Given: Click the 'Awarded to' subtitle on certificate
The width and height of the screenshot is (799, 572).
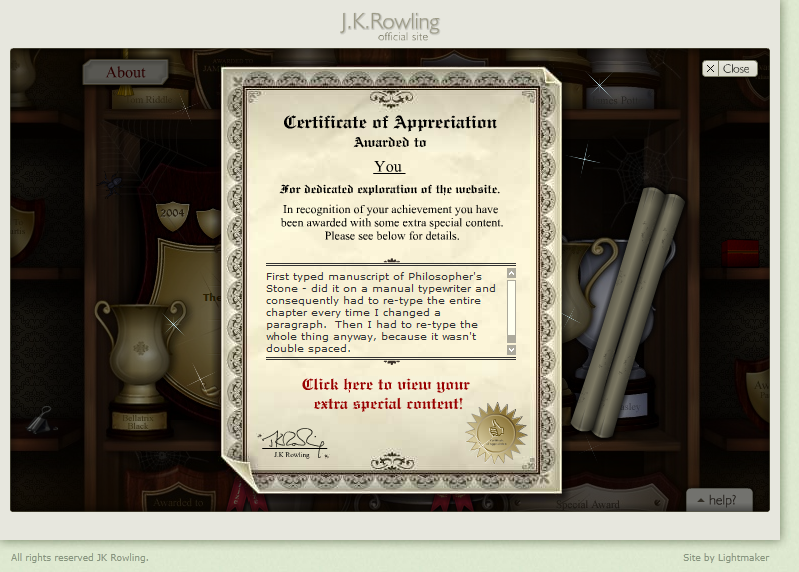Looking at the screenshot, I should pyautogui.click(x=390, y=142).
